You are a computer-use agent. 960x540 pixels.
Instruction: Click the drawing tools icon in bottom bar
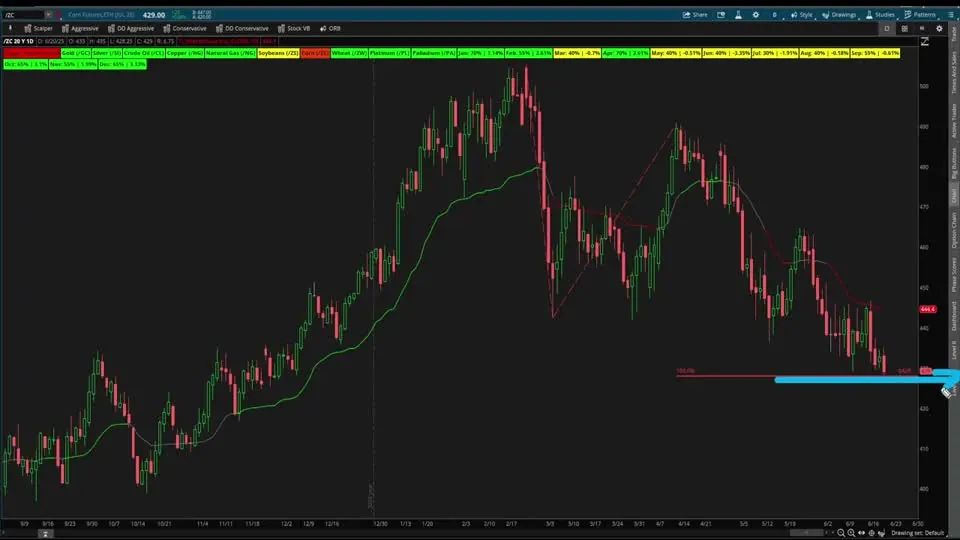882,533
